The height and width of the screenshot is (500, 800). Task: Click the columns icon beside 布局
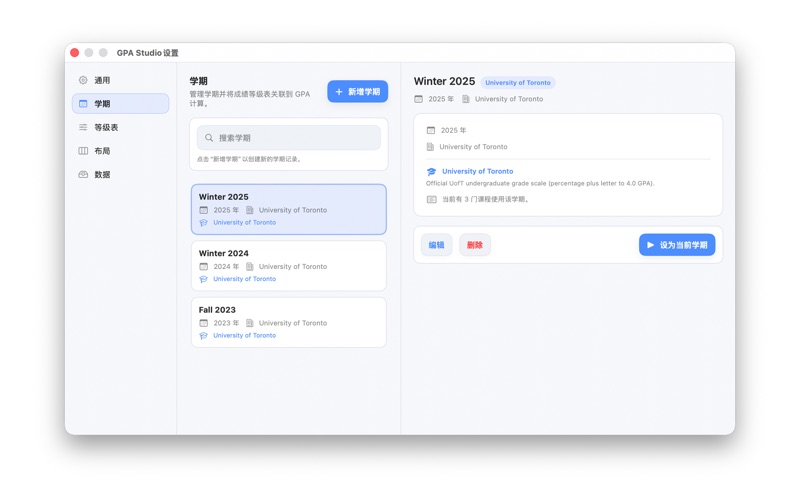(x=83, y=151)
